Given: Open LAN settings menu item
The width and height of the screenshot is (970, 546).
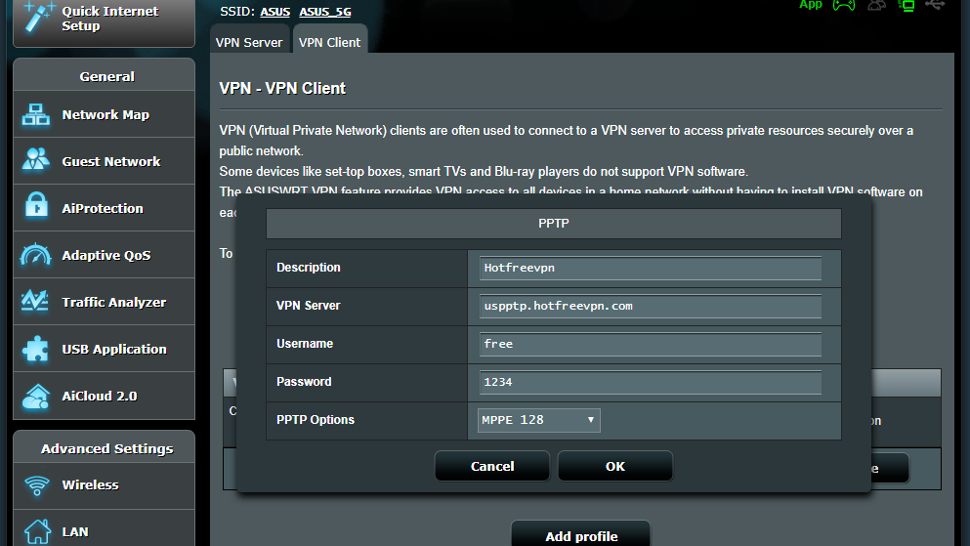Looking at the screenshot, I should point(104,529).
